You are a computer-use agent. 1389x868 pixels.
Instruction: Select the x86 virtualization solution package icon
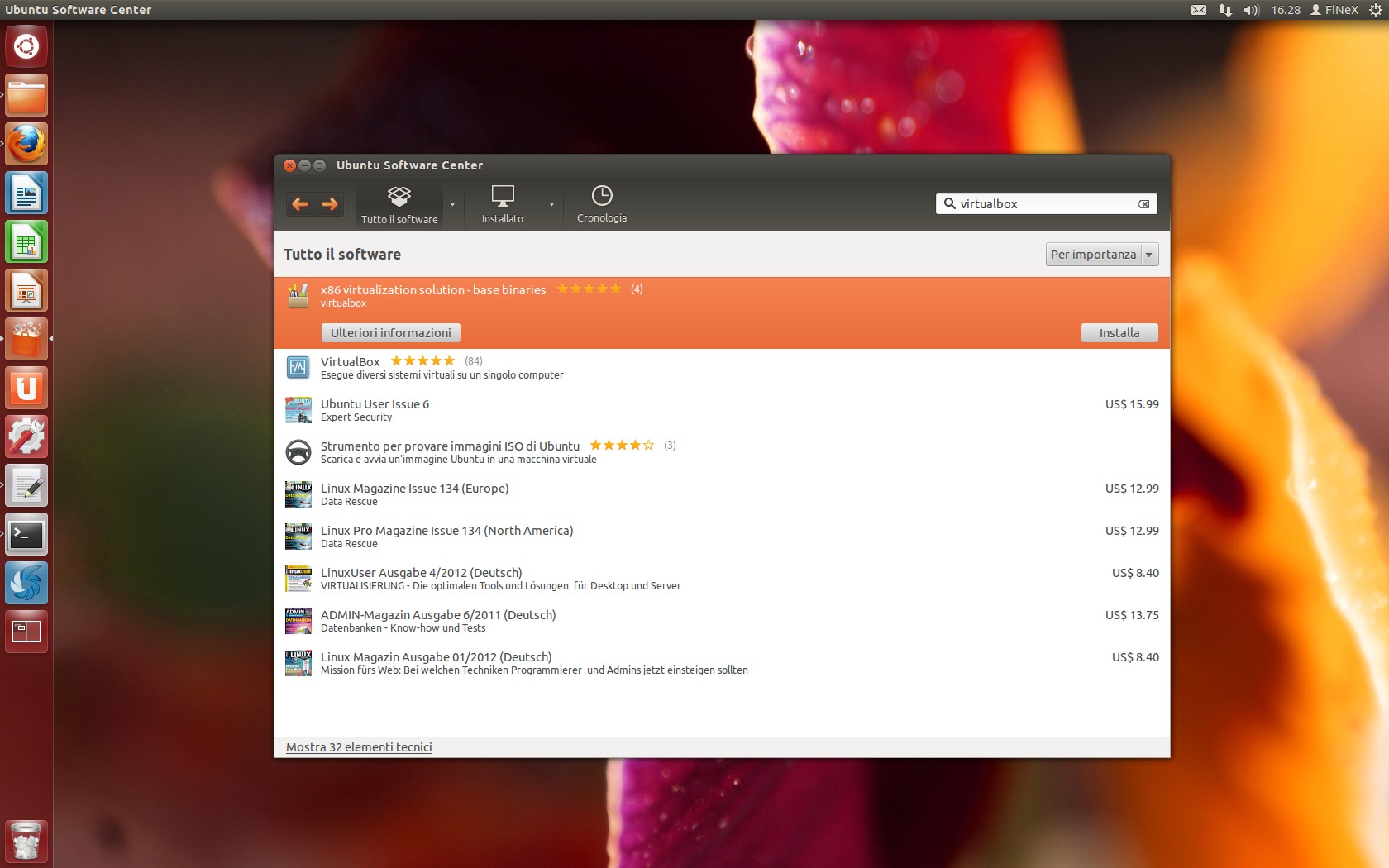click(298, 296)
